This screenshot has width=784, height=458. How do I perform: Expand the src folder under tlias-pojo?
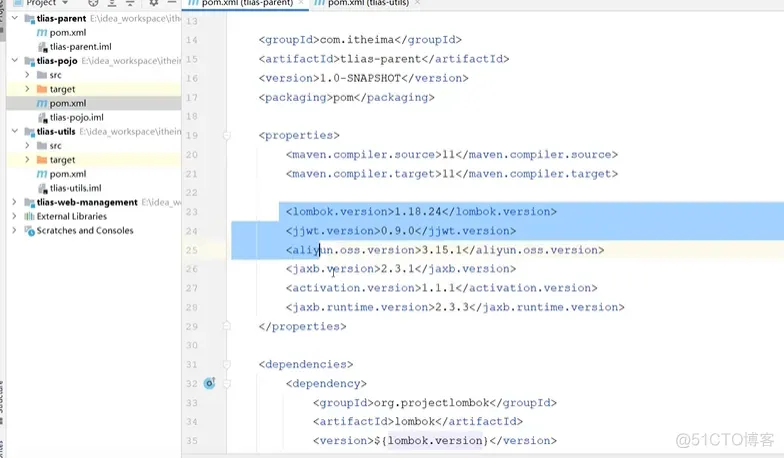pos(27,74)
